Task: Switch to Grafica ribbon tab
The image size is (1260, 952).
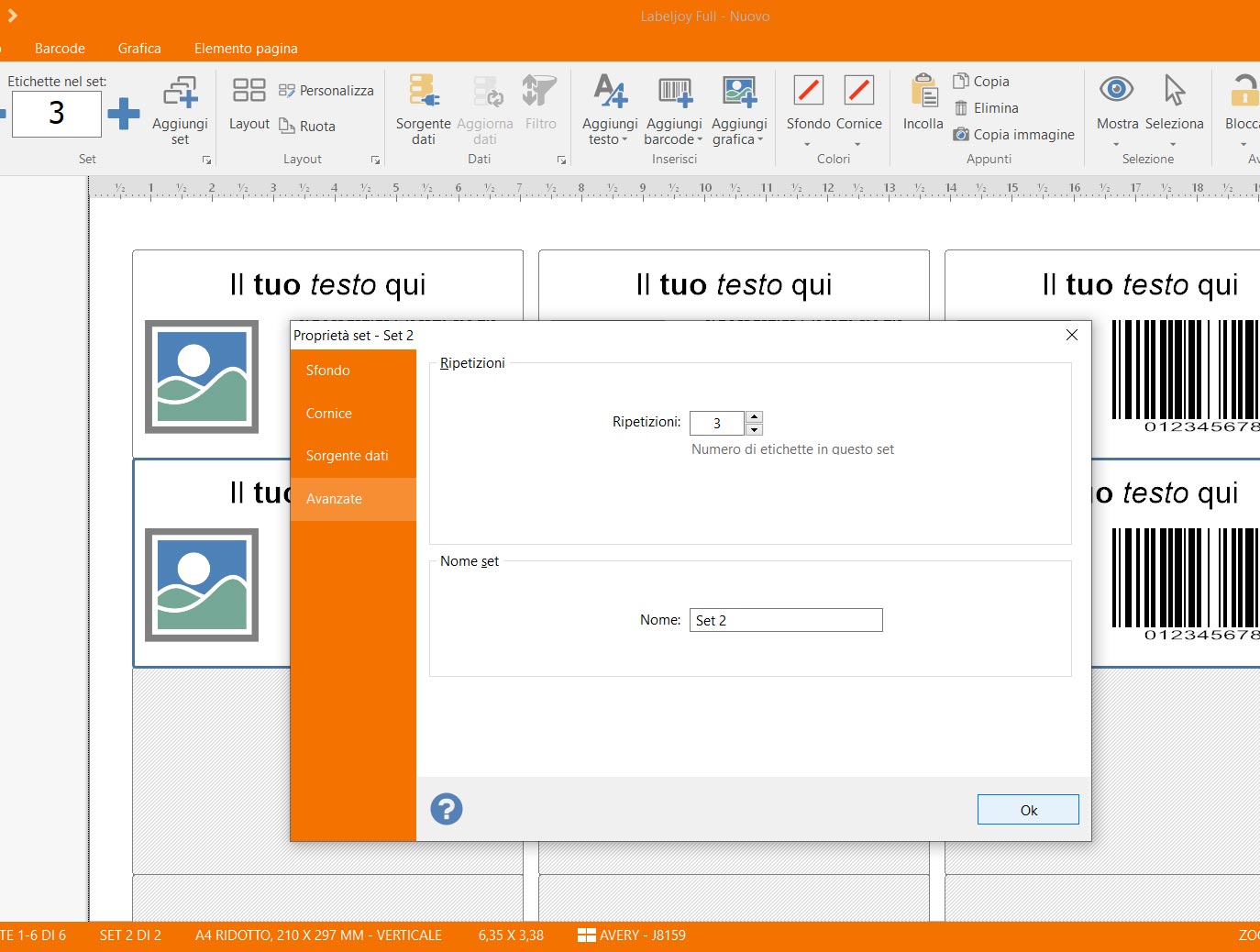Action: tap(139, 49)
